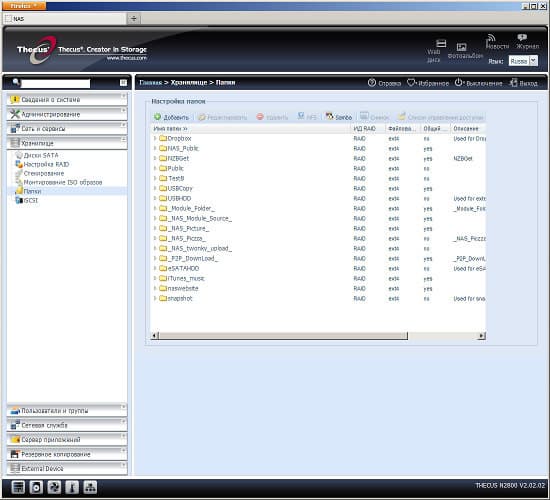The width and height of the screenshot is (550, 500).
Task: Click the horizontal scrollbar thumb of folder list
Action: click(x=283, y=336)
